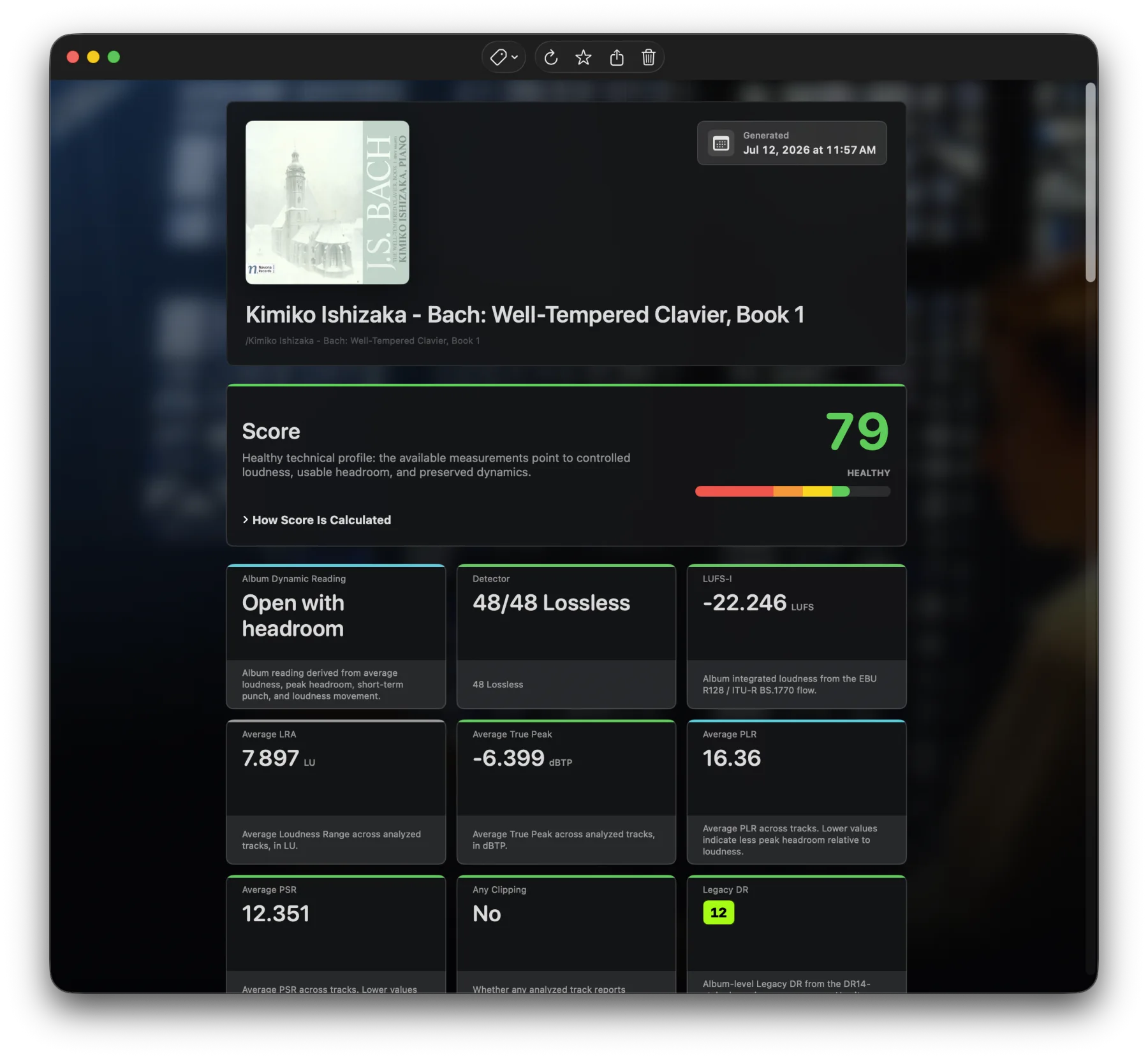This screenshot has height=1059, width=1148.
Task: Click the refresh/reanalyze icon
Action: 551,57
